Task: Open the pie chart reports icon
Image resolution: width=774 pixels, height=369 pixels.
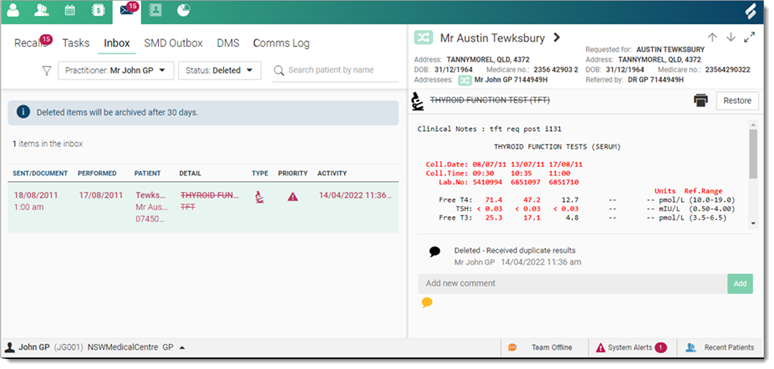Action: (x=184, y=10)
